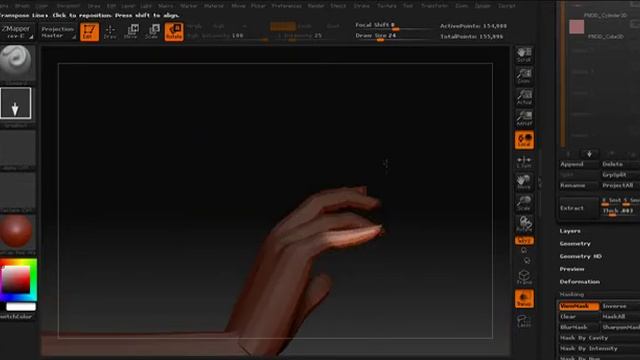Screen dimensions: 640x360
Task: Select the Move transpose icon in top shelf
Action: pos(131,32)
